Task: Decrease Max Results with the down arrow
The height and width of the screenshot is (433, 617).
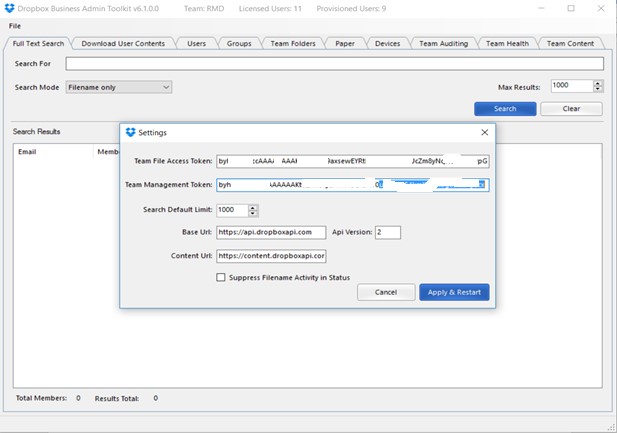Action: (x=598, y=89)
